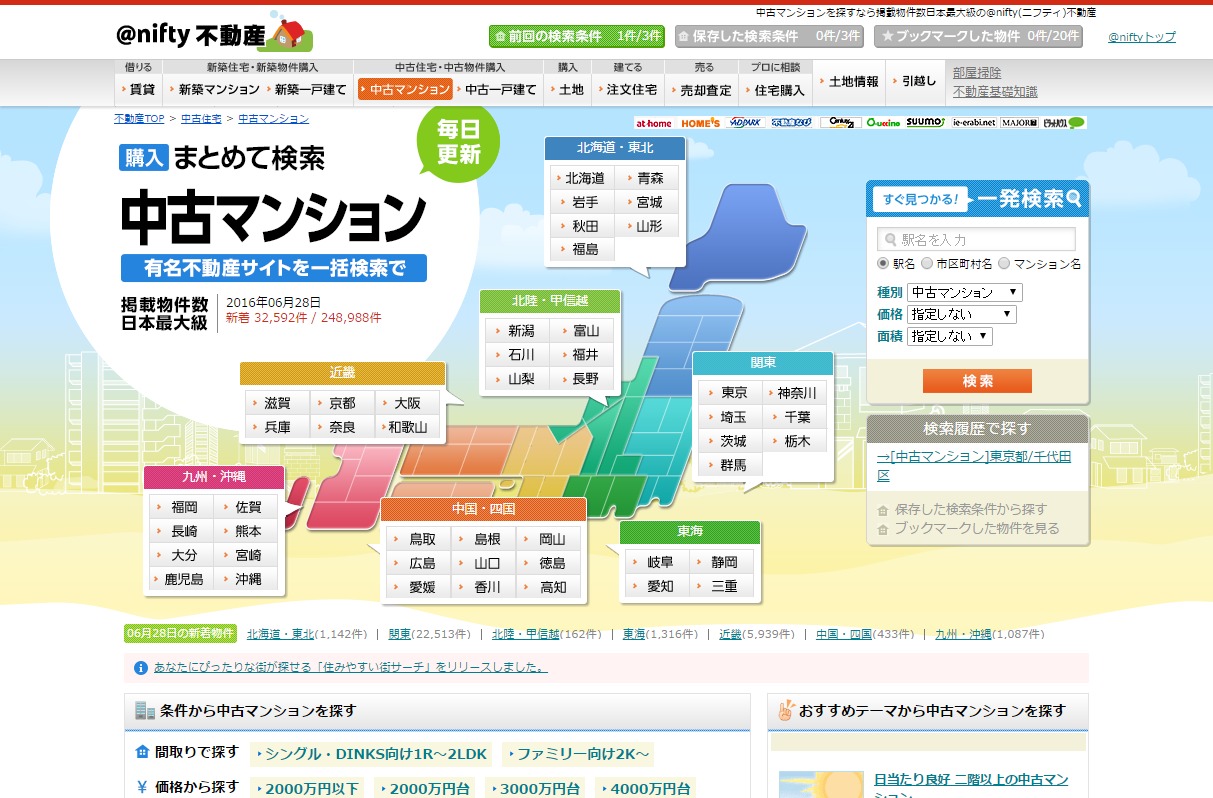
Task: Click the house icon beside 間取りで探す
Action: pyautogui.click(x=142, y=752)
